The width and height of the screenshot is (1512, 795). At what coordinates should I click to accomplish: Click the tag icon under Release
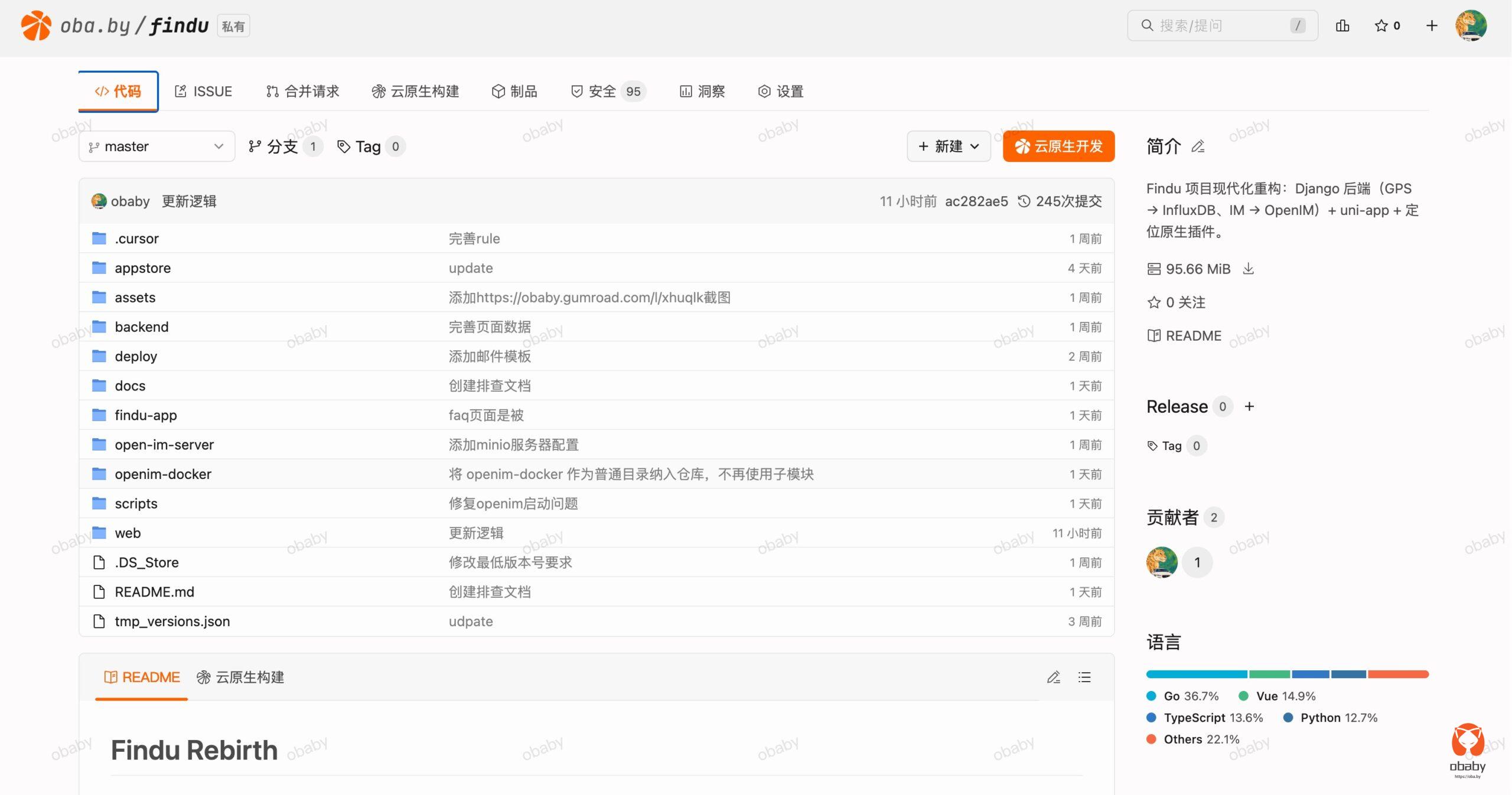click(1152, 446)
